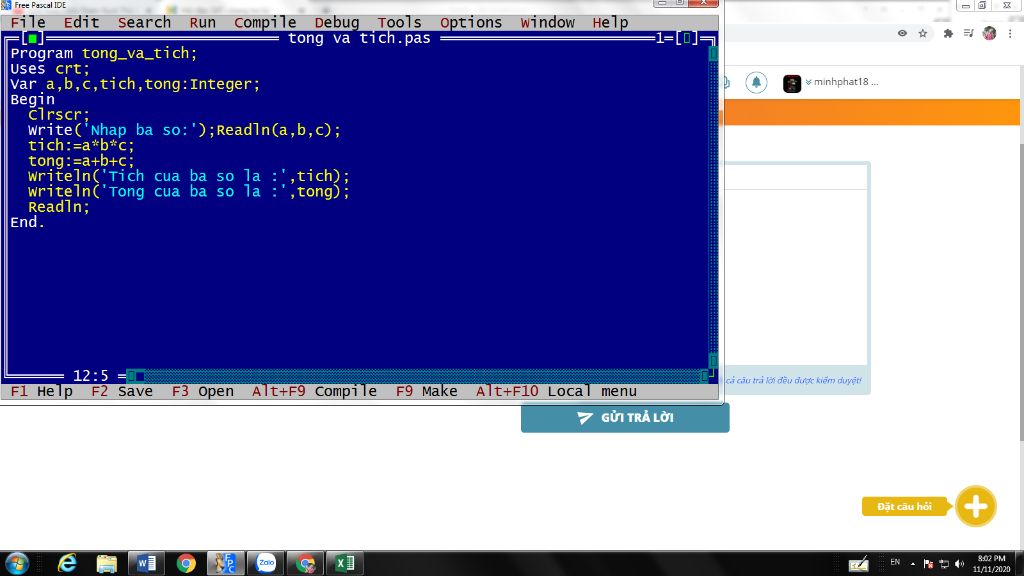The image size is (1024, 576).
Task: Open Excel from taskbar
Action: [345, 563]
